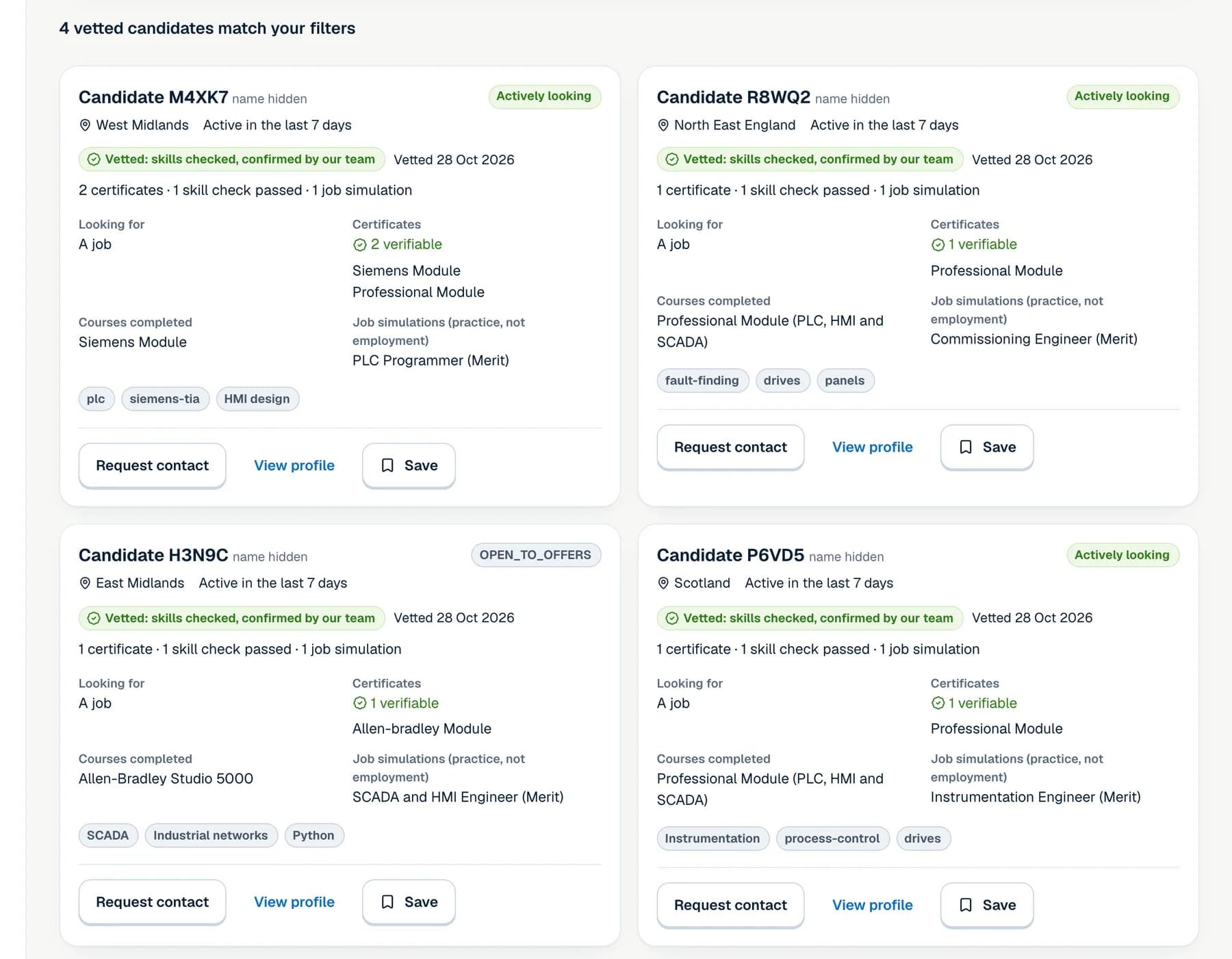Viewport: 1232px width, 959px height.
Task: Select the panels skill tag
Action: pyautogui.click(x=845, y=381)
